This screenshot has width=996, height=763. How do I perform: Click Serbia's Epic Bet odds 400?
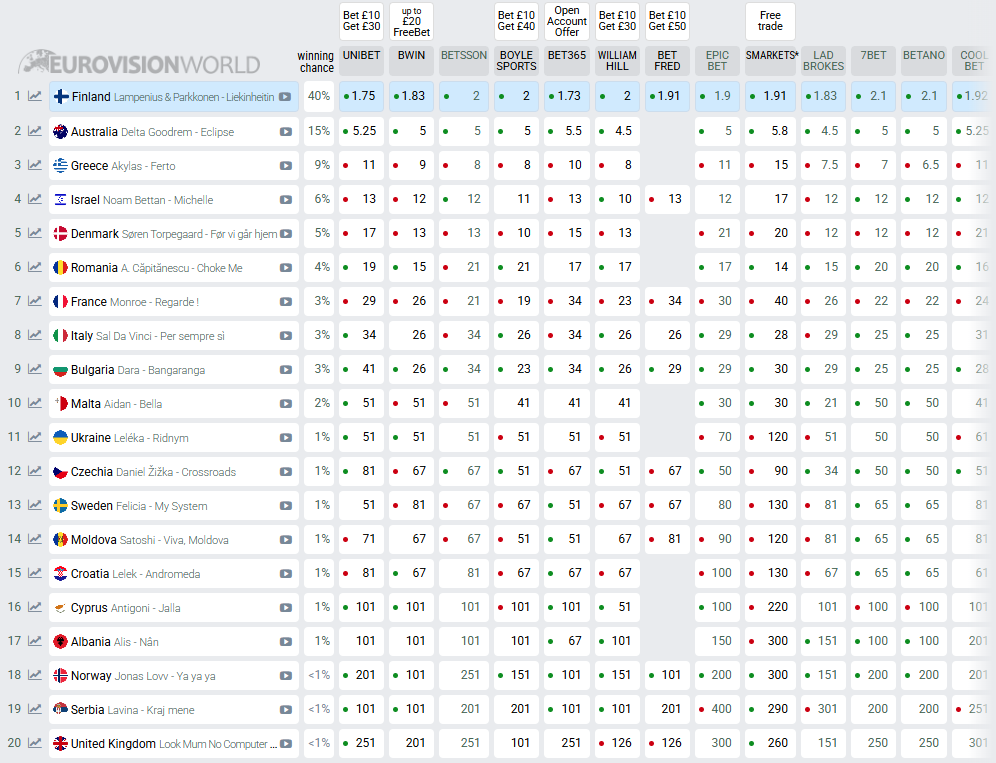coord(717,709)
